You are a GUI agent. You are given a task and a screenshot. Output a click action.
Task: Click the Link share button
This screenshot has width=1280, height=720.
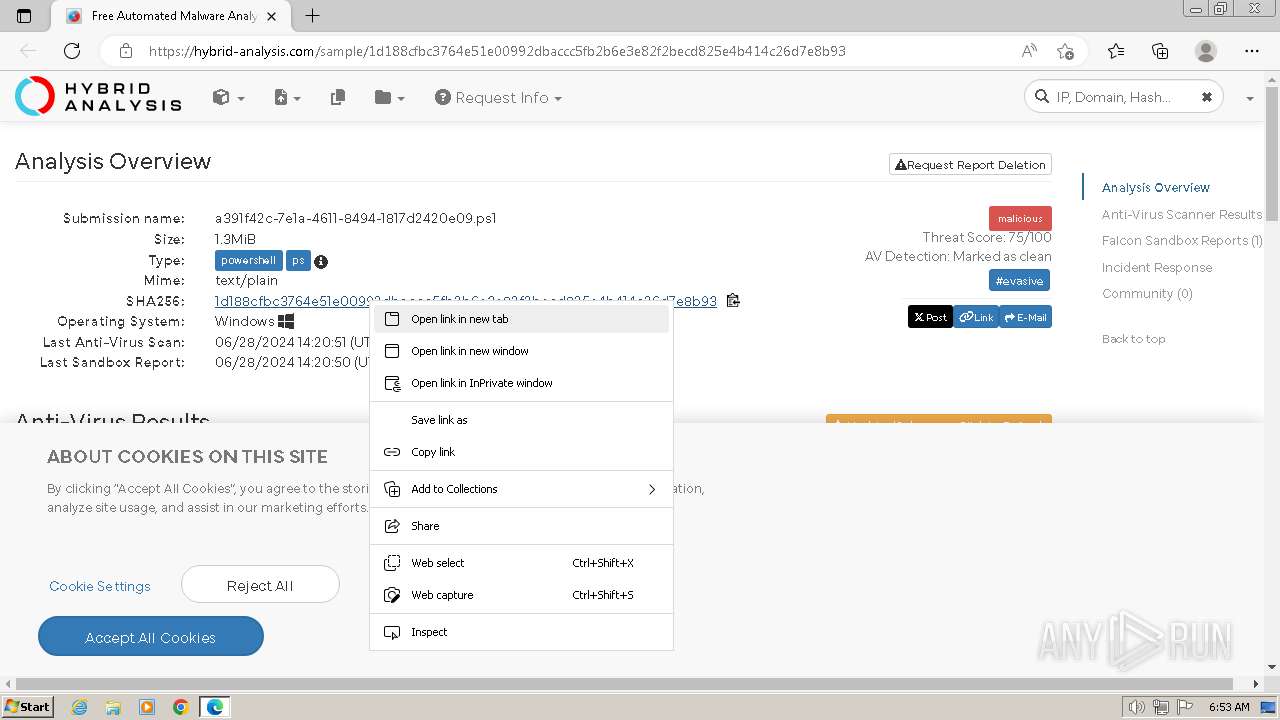[976, 317]
